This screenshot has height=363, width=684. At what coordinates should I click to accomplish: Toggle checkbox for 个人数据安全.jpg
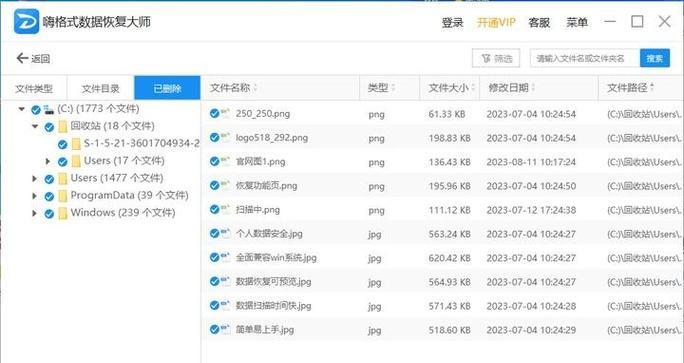point(214,233)
